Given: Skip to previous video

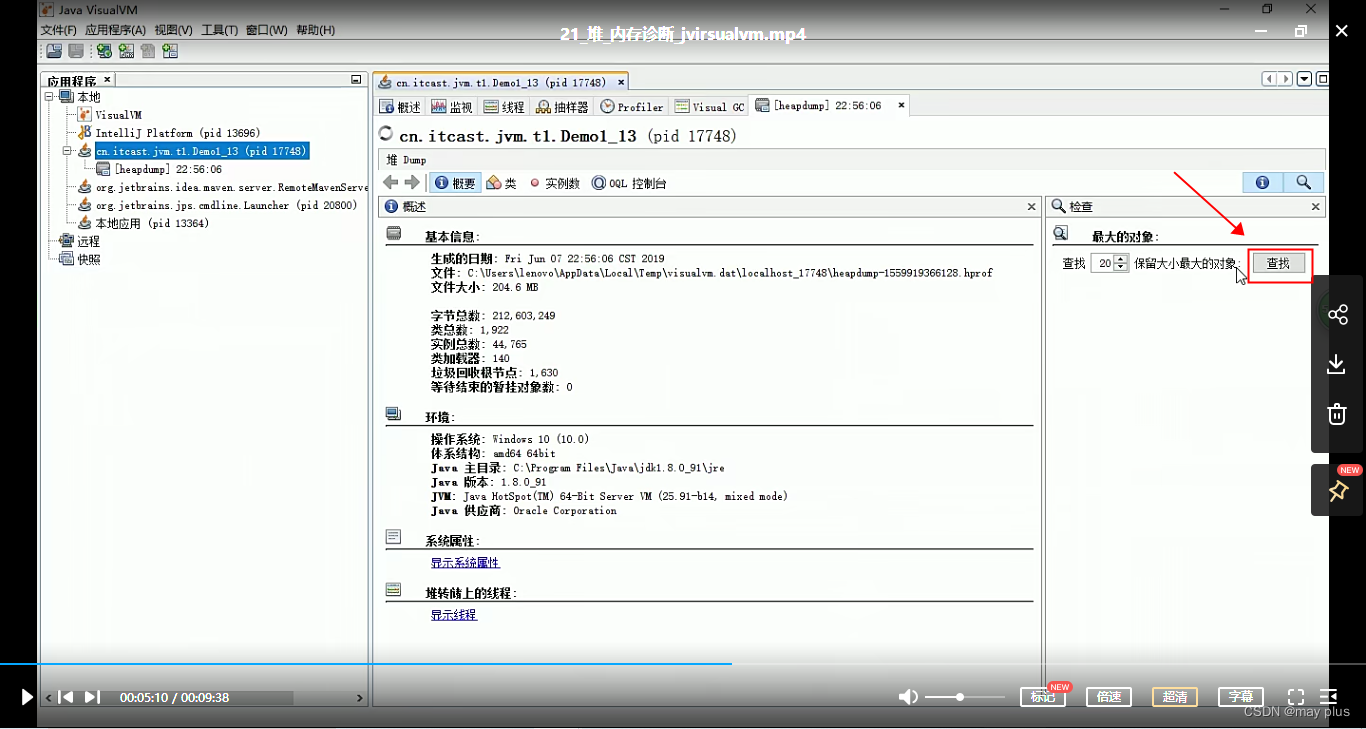Looking at the screenshot, I should [x=65, y=697].
